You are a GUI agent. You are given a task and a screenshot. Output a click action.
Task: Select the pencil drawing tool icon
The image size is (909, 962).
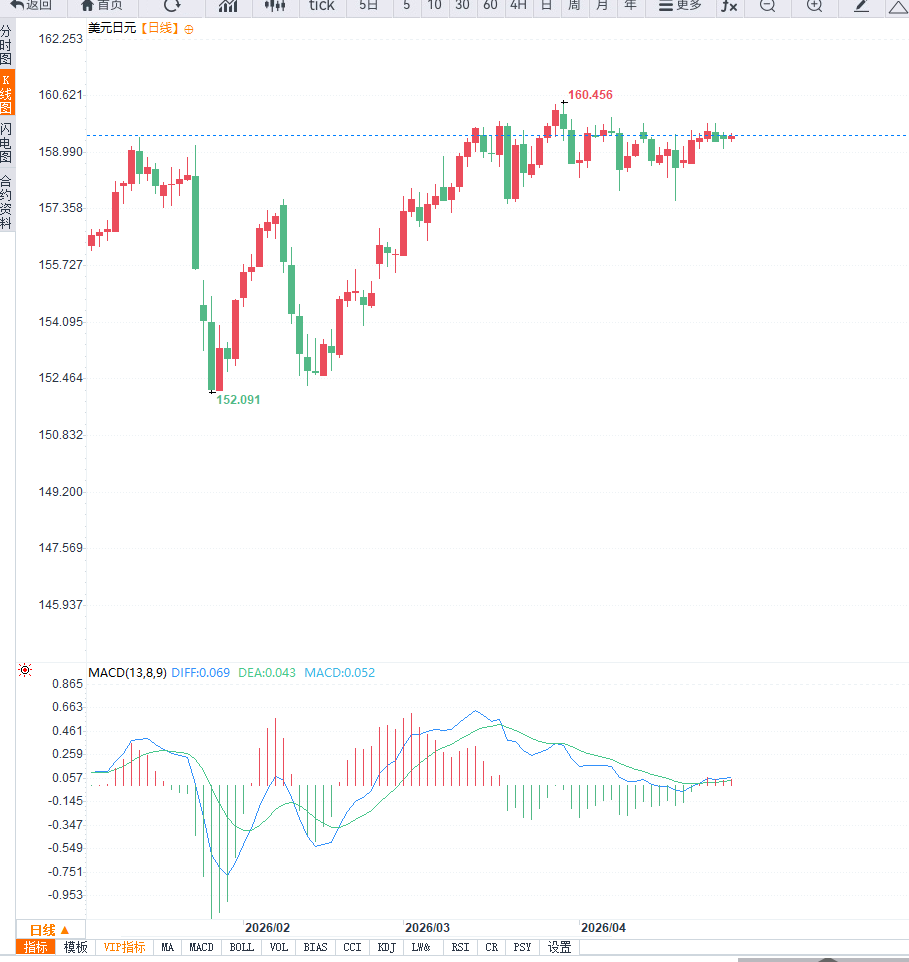(x=861, y=6)
